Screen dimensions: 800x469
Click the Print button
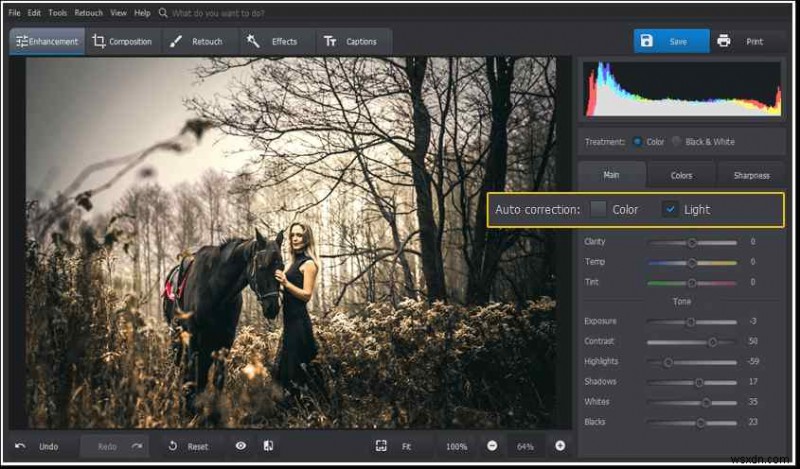[x=747, y=41]
